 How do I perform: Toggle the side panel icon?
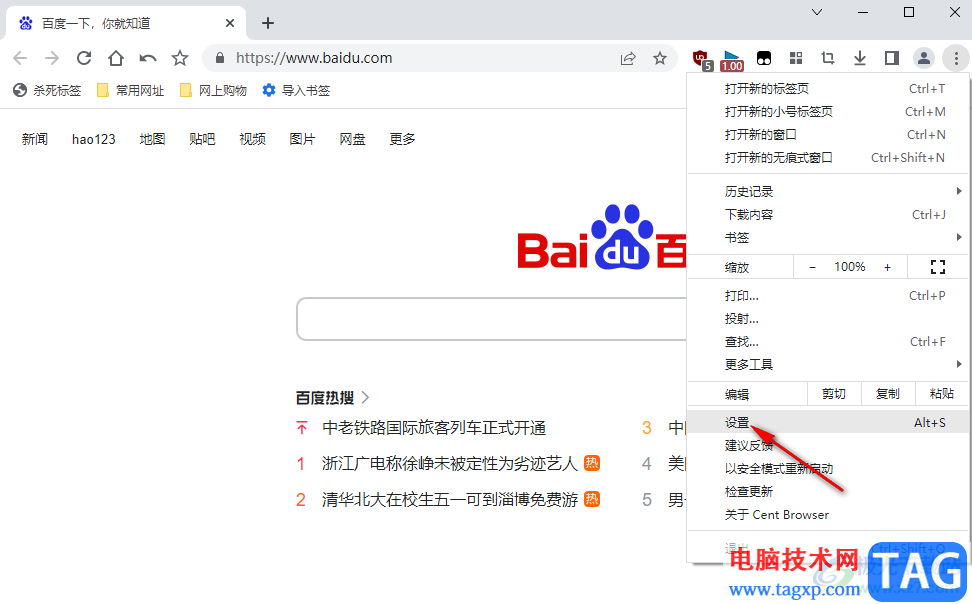[891, 58]
